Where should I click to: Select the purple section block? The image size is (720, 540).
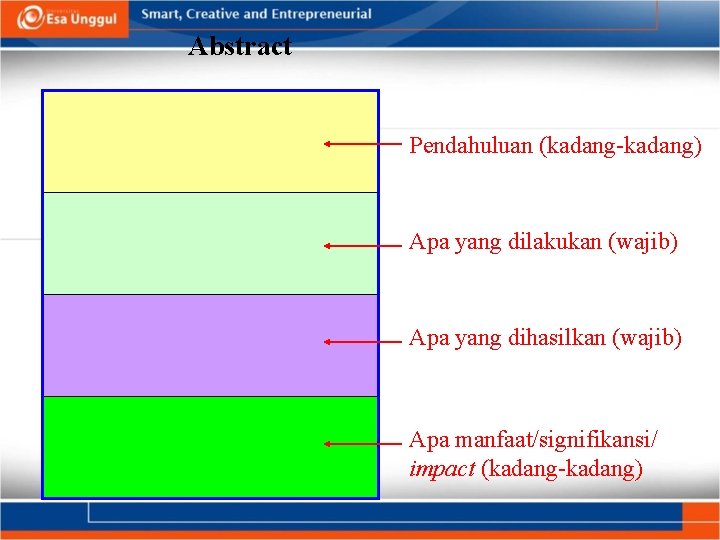210,345
